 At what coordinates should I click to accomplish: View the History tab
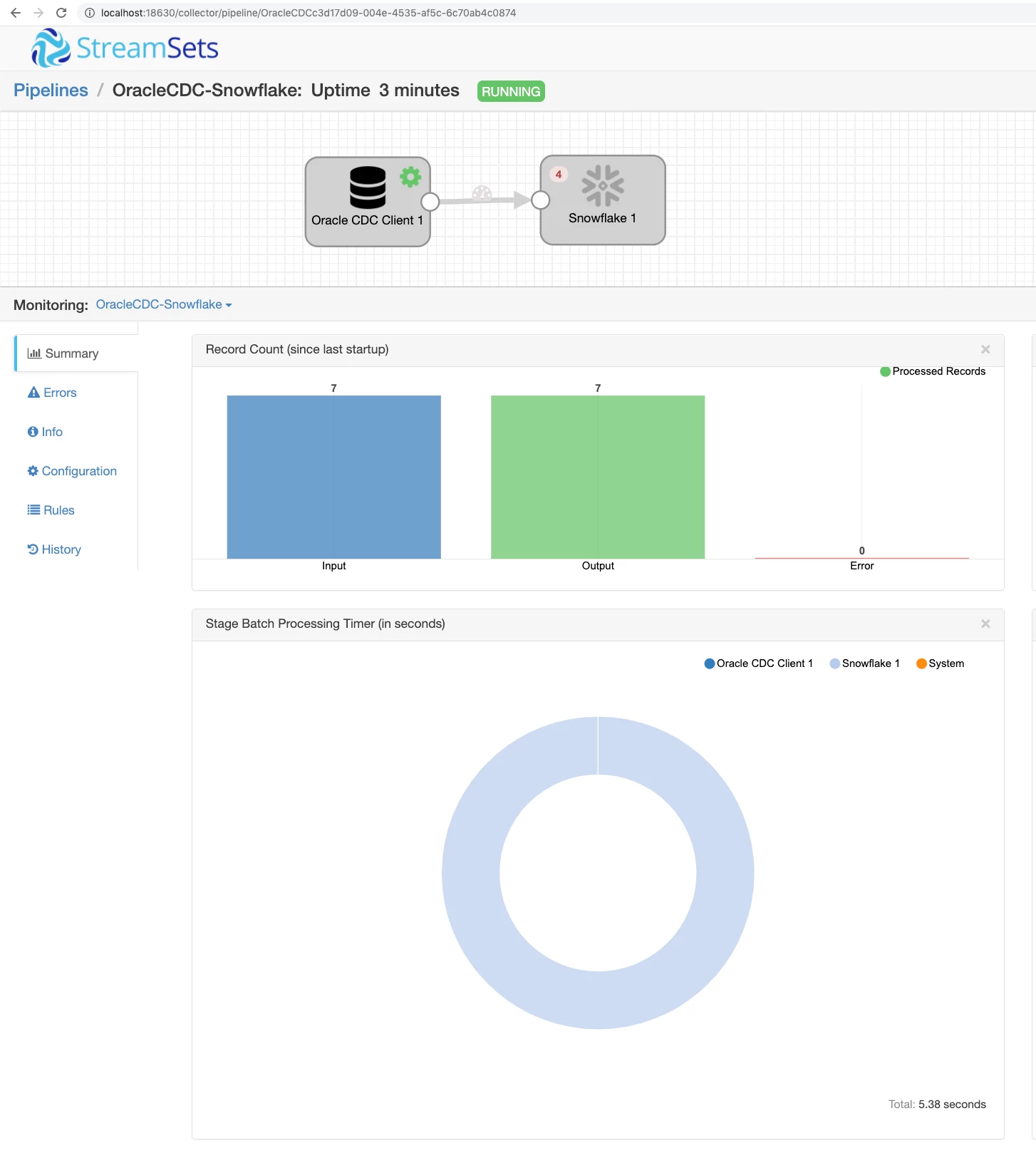[x=54, y=549]
